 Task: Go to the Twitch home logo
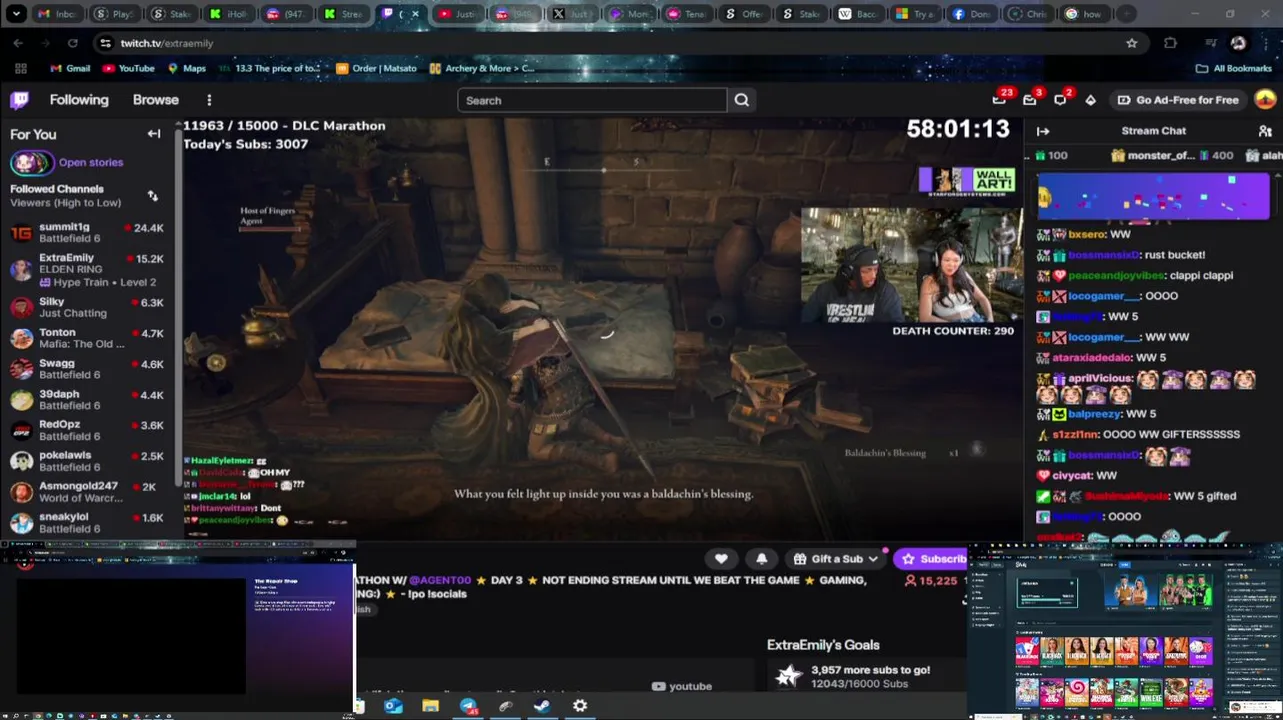coord(20,100)
